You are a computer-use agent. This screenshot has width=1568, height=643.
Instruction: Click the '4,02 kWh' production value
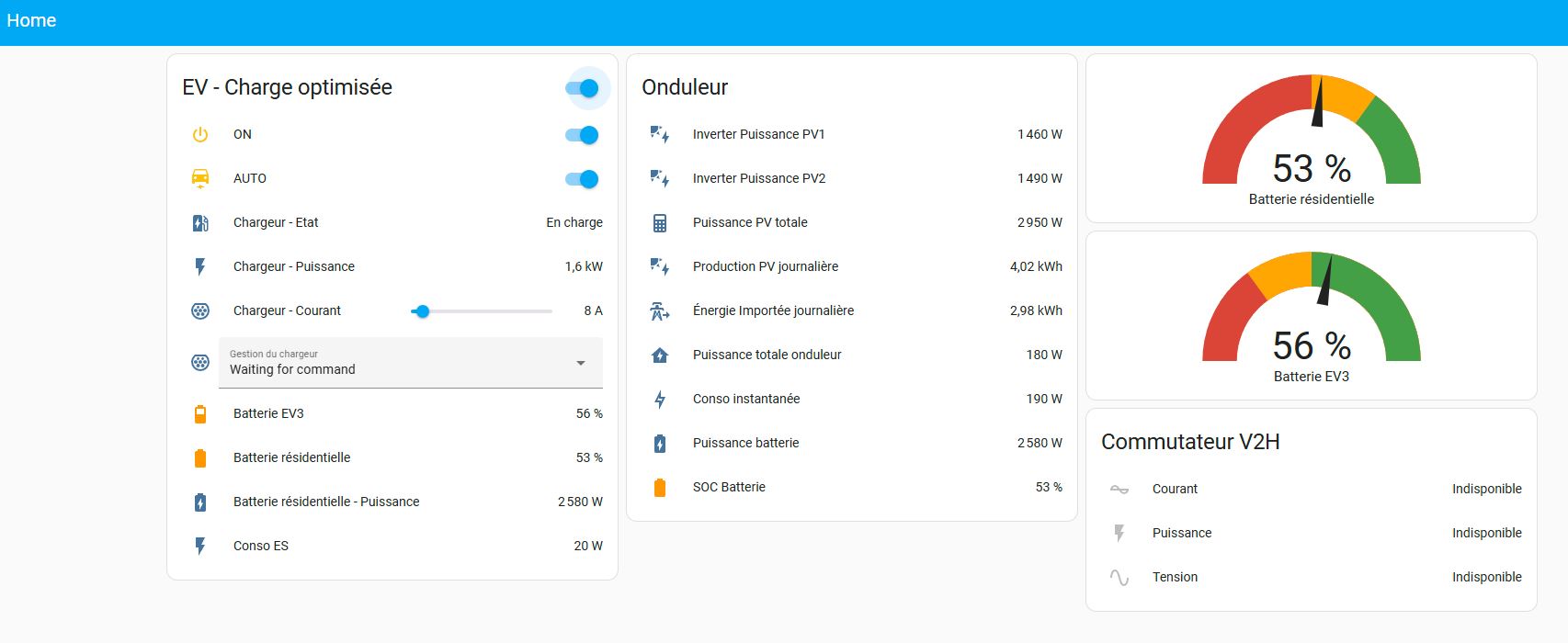click(1036, 266)
